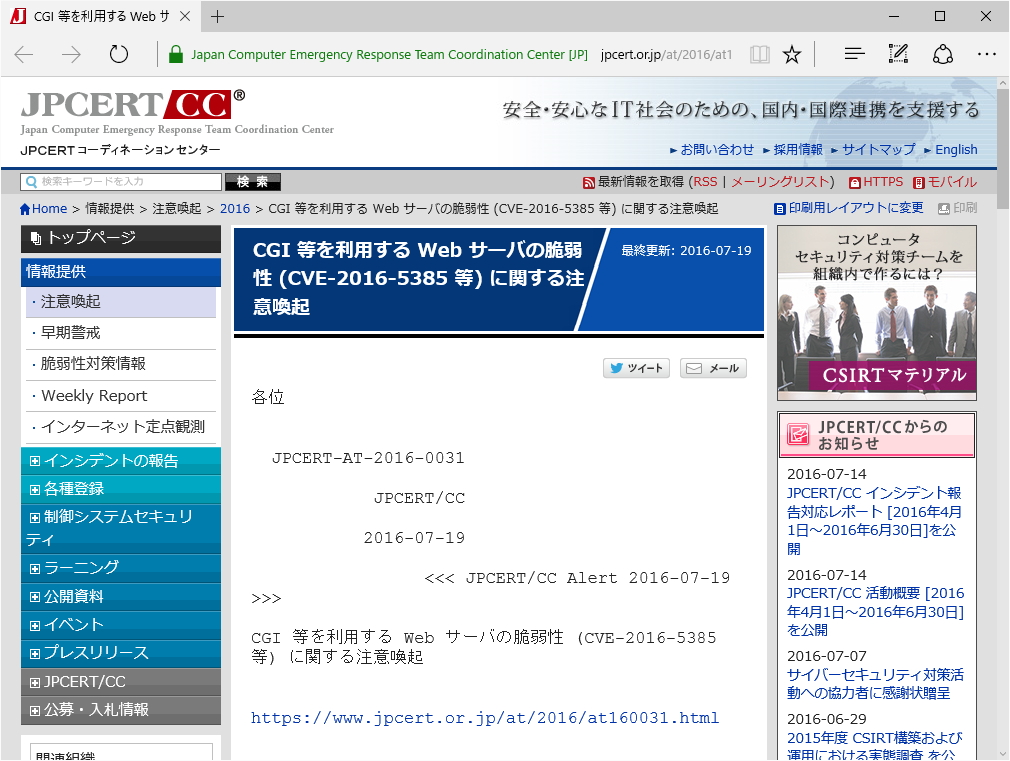The image size is (1010, 761).
Task: Share the alert with the ツイート button
Action: (636, 368)
